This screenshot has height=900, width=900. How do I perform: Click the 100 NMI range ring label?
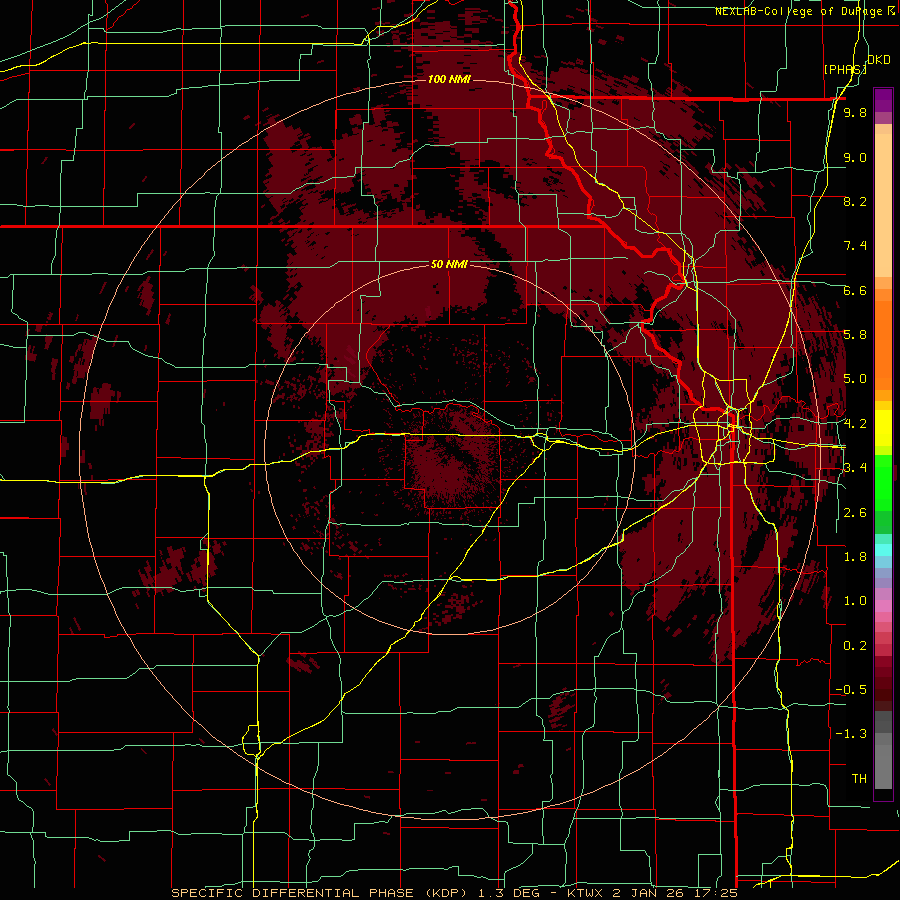(x=449, y=79)
